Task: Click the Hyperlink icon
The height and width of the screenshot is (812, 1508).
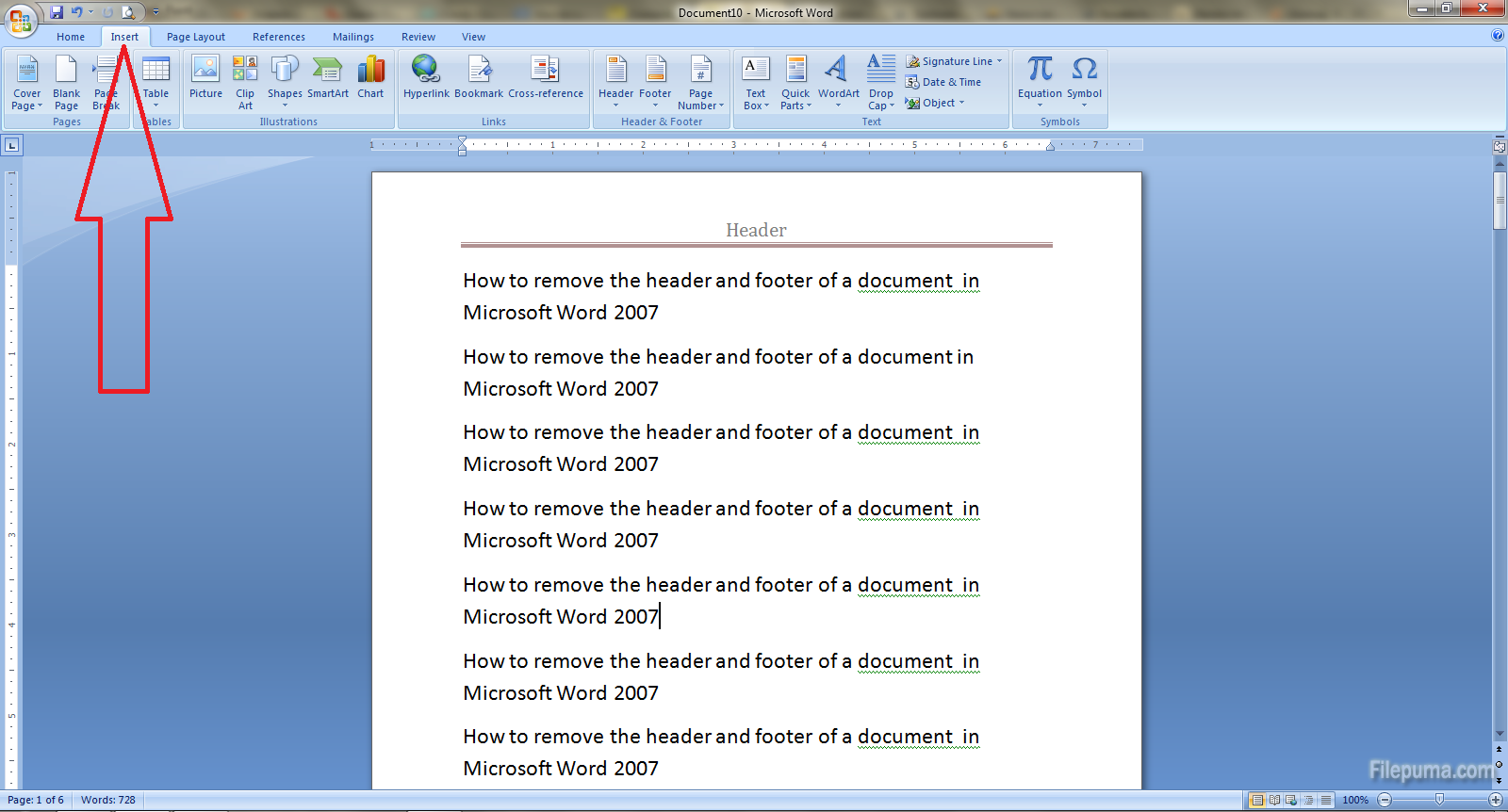Action: click(x=426, y=77)
